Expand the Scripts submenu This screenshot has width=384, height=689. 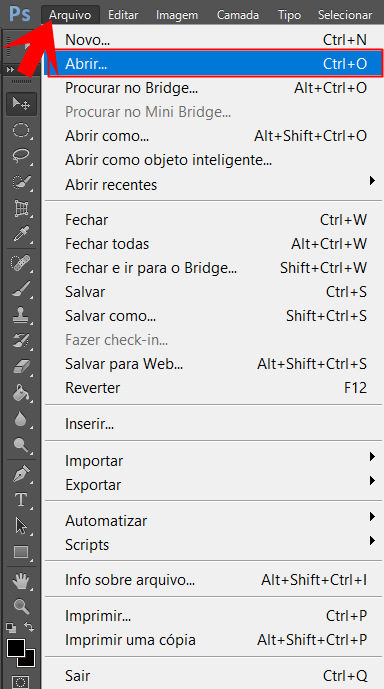(372, 540)
